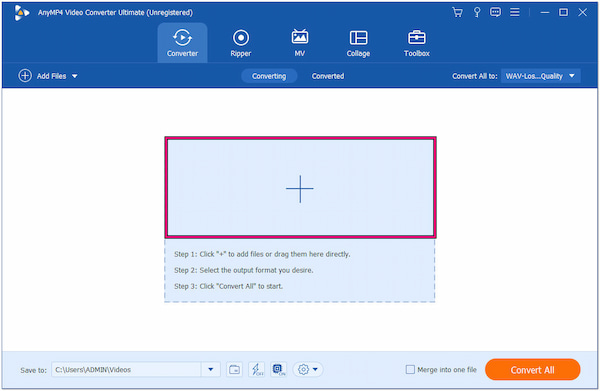Open the output folder icon
This screenshot has width=600, height=391.
pos(234,370)
